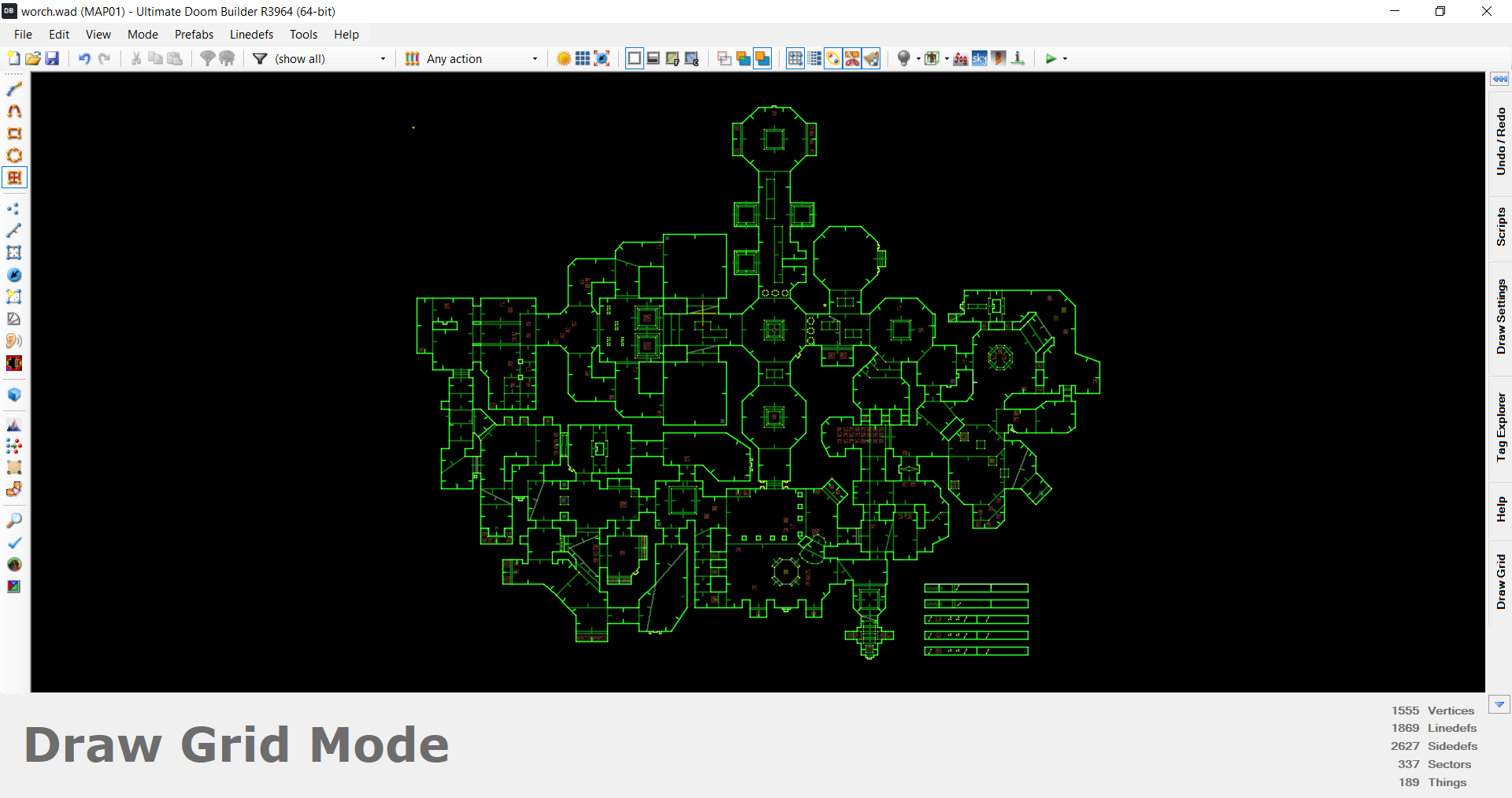Viewport: 1512px width, 798px height.
Task: Switch to Sectors mode
Action: coord(14,253)
